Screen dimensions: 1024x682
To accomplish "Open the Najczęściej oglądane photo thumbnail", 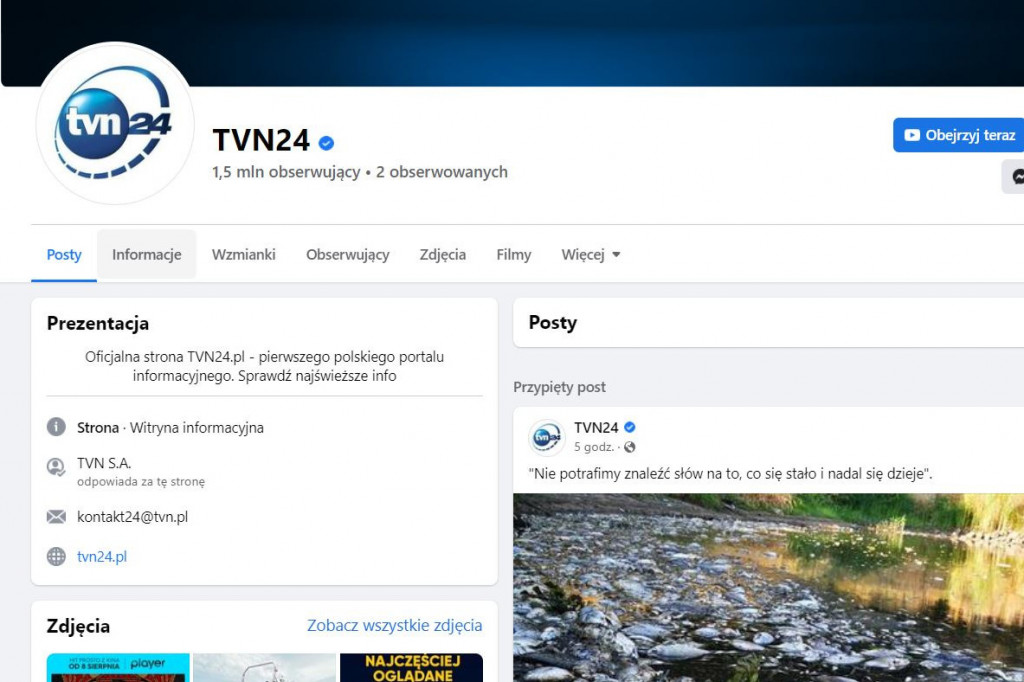I will [x=411, y=668].
